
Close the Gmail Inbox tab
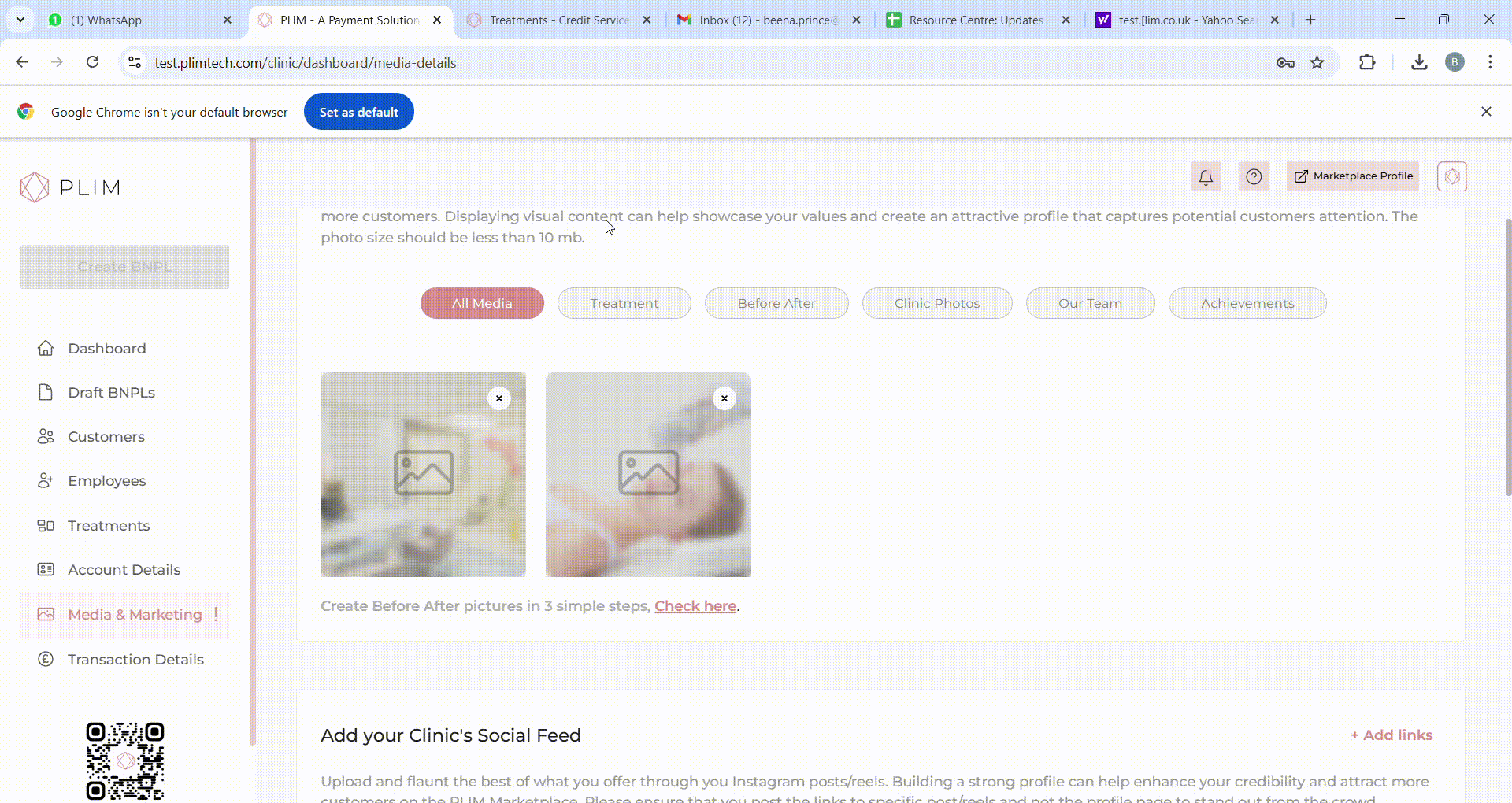point(856,20)
